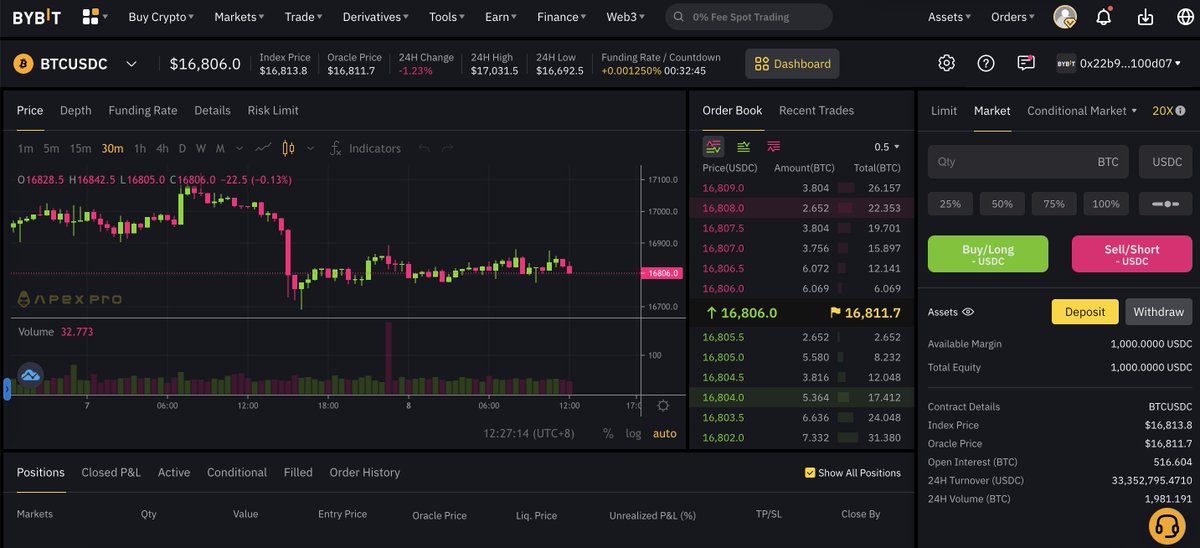
Task: Open the Orders dropdown
Action: tap(1014, 17)
